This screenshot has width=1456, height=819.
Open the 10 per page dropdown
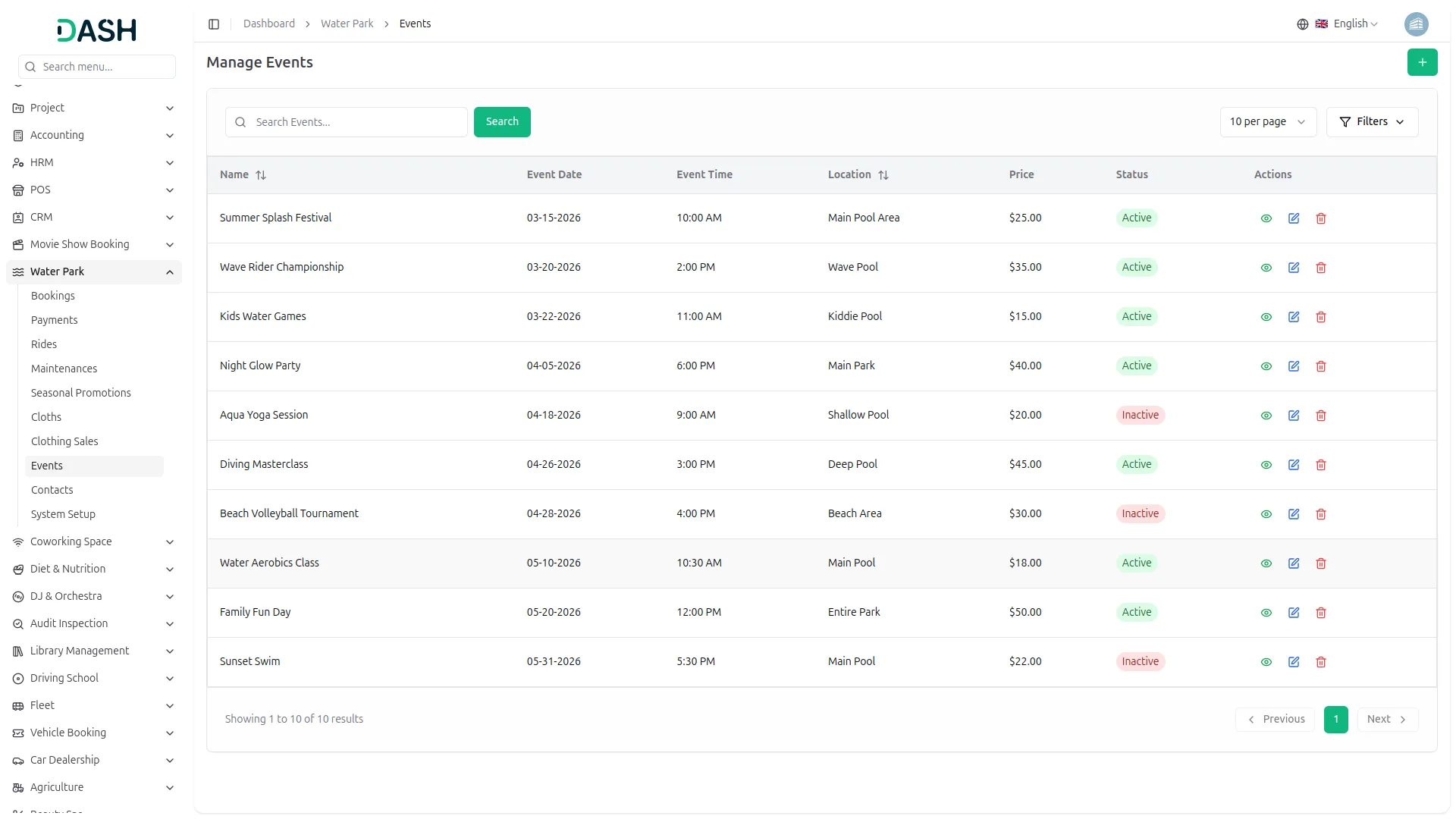(x=1267, y=122)
